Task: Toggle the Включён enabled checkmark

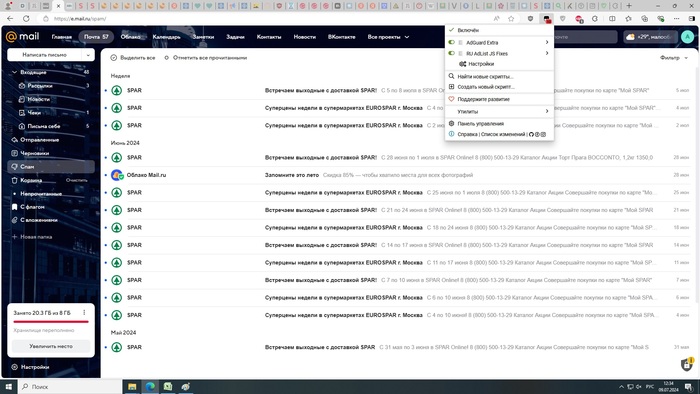Action: pyautogui.click(x=451, y=30)
